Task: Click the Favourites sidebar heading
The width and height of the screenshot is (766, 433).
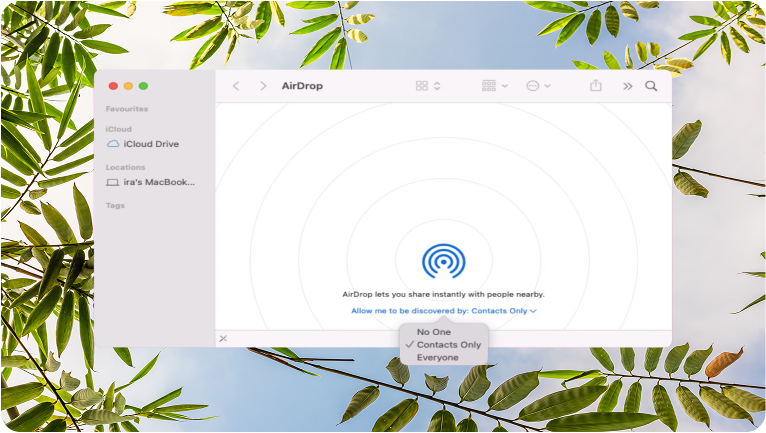Action: click(127, 109)
